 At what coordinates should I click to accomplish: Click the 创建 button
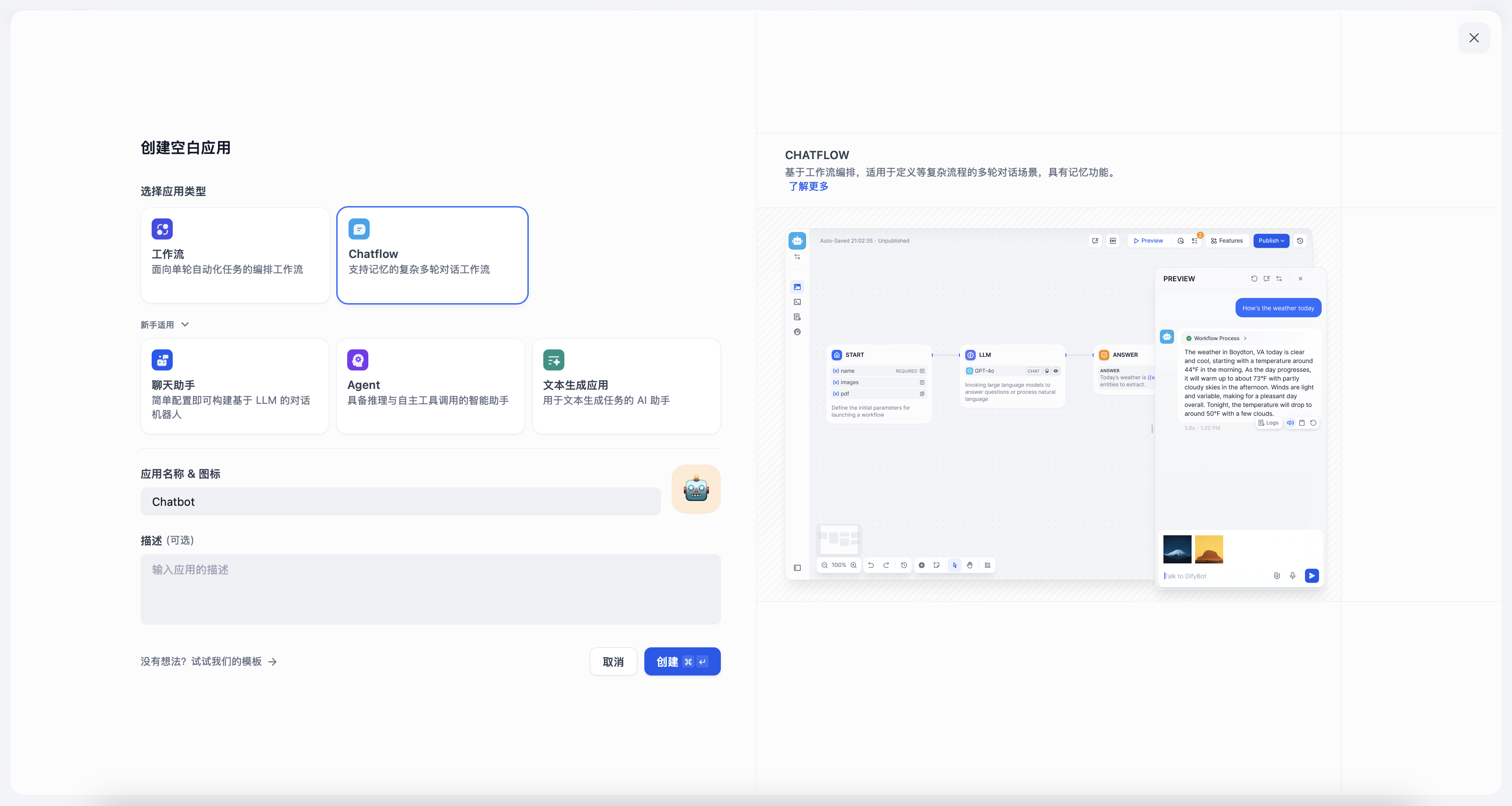pyautogui.click(x=681, y=661)
